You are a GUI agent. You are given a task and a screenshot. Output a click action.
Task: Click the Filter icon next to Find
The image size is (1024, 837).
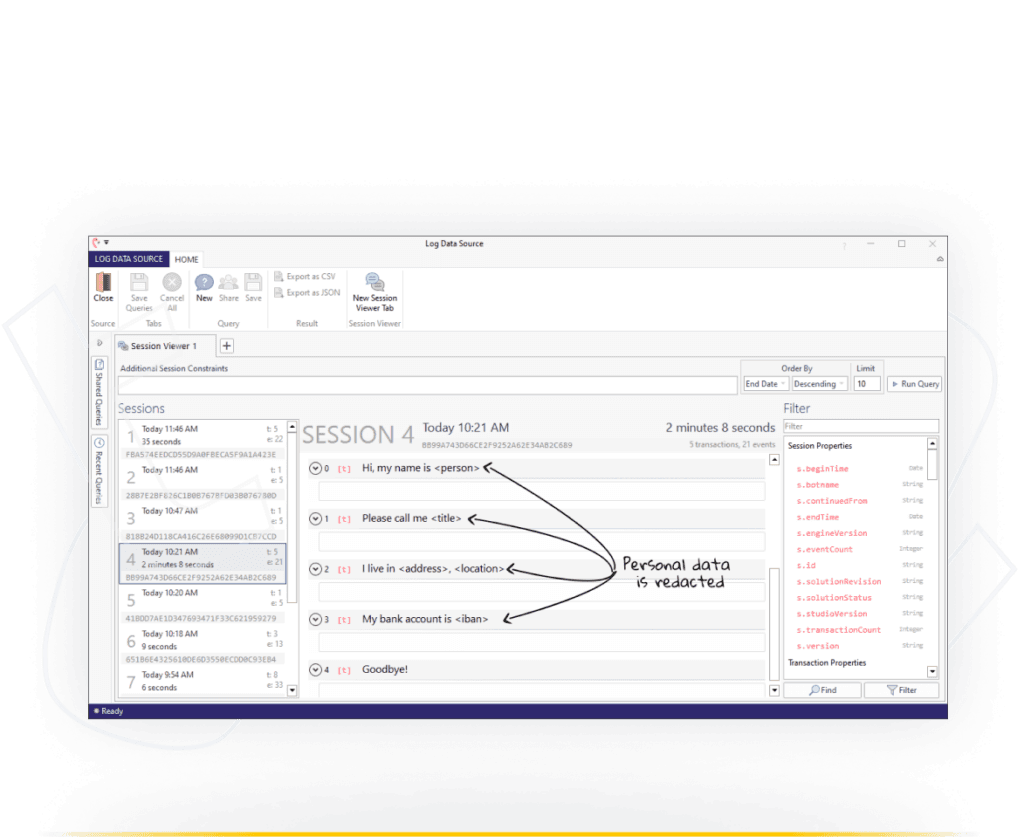(900, 689)
